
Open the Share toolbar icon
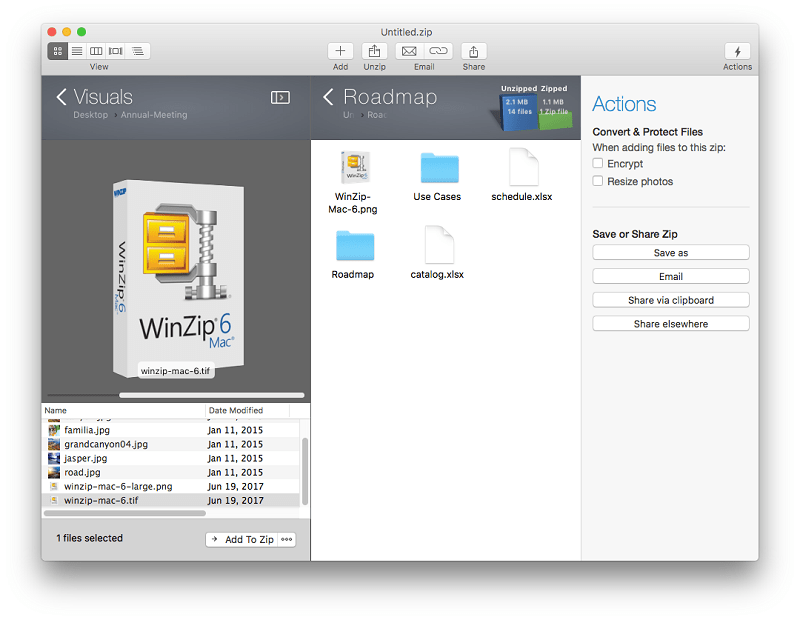[474, 51]
